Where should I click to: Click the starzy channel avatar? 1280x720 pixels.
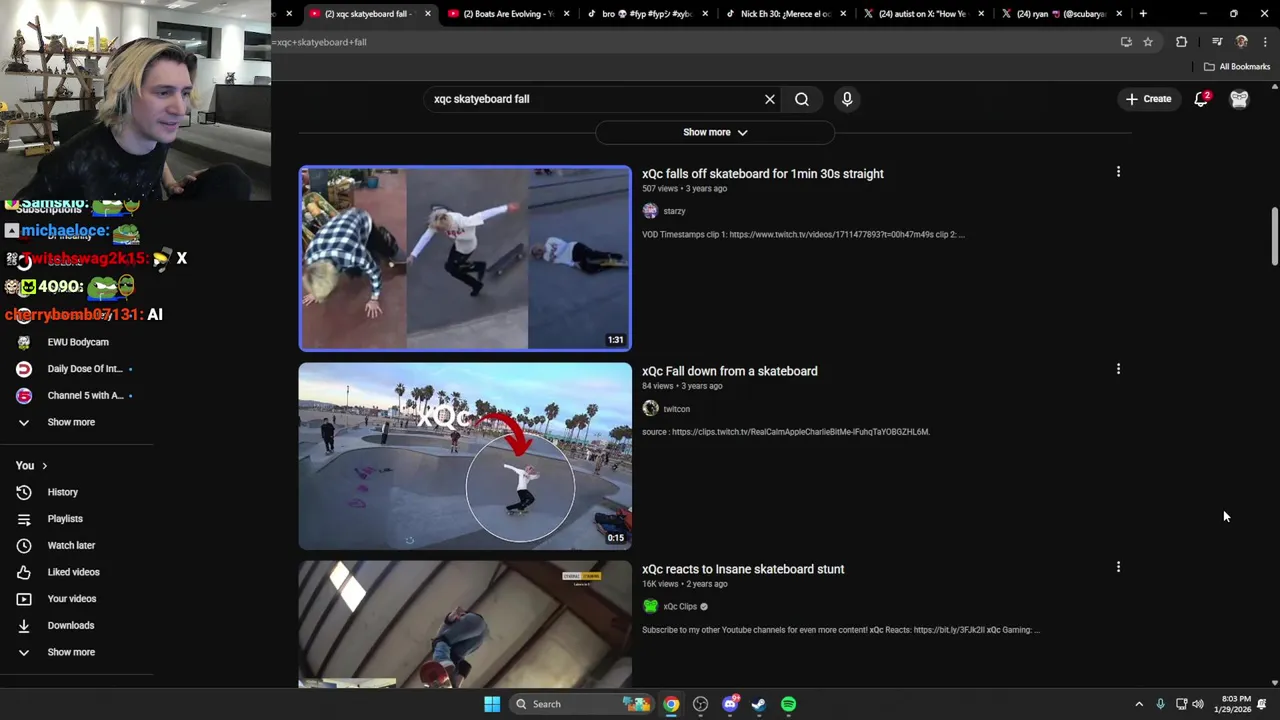tap(650, 211)
